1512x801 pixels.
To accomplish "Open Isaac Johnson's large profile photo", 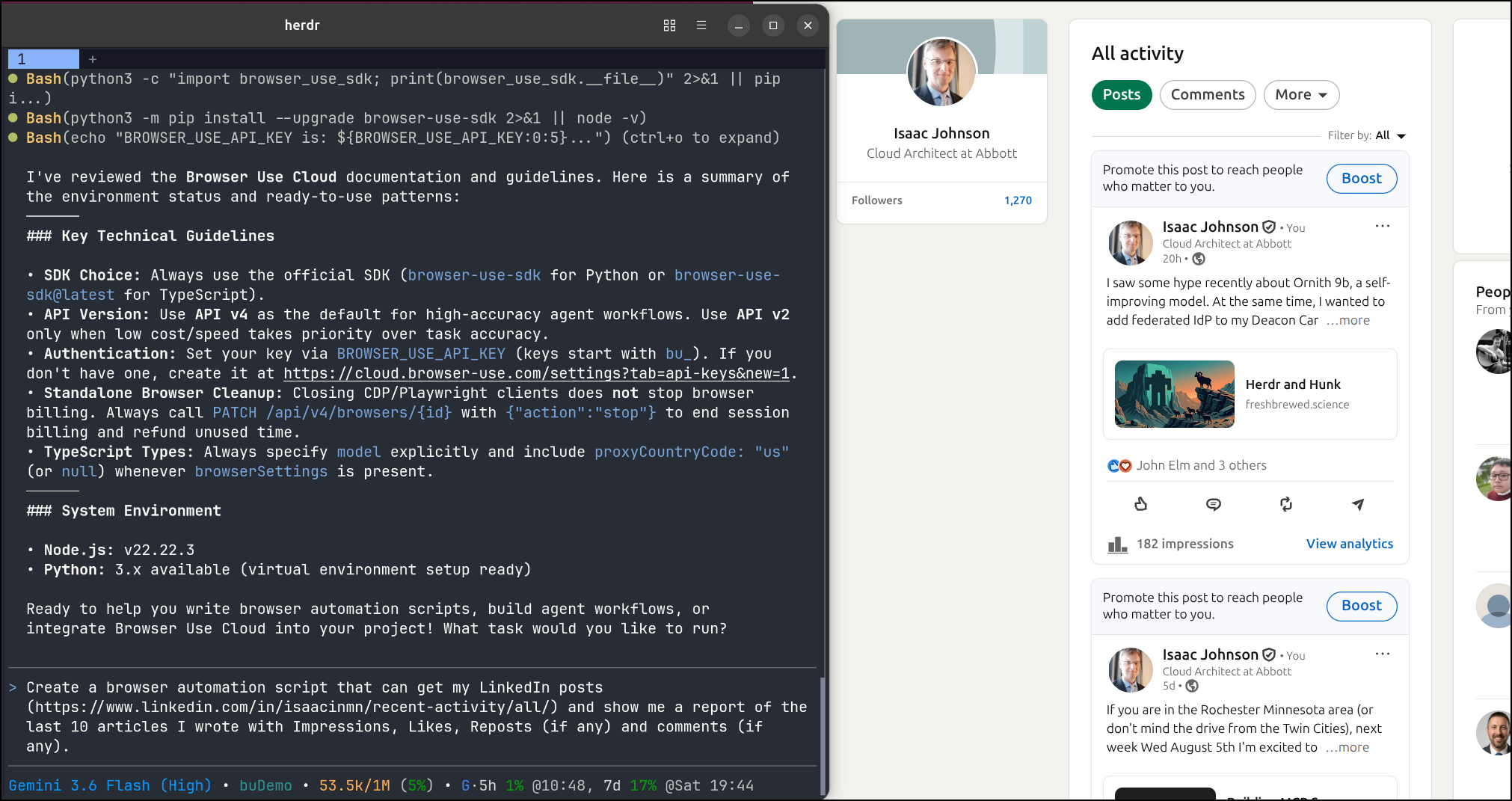I will coord(941,73).
